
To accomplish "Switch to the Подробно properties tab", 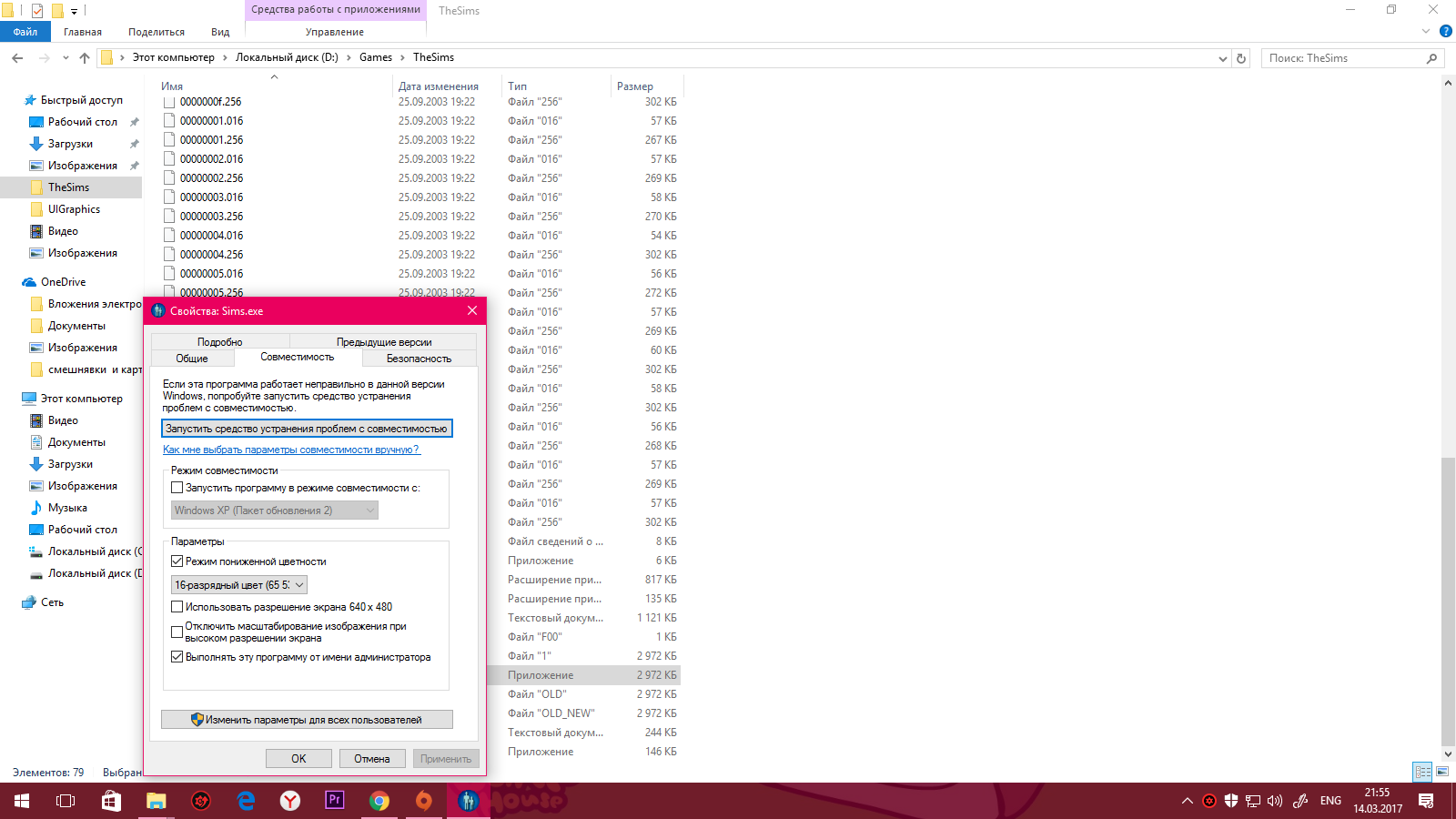I will point(220,342).
